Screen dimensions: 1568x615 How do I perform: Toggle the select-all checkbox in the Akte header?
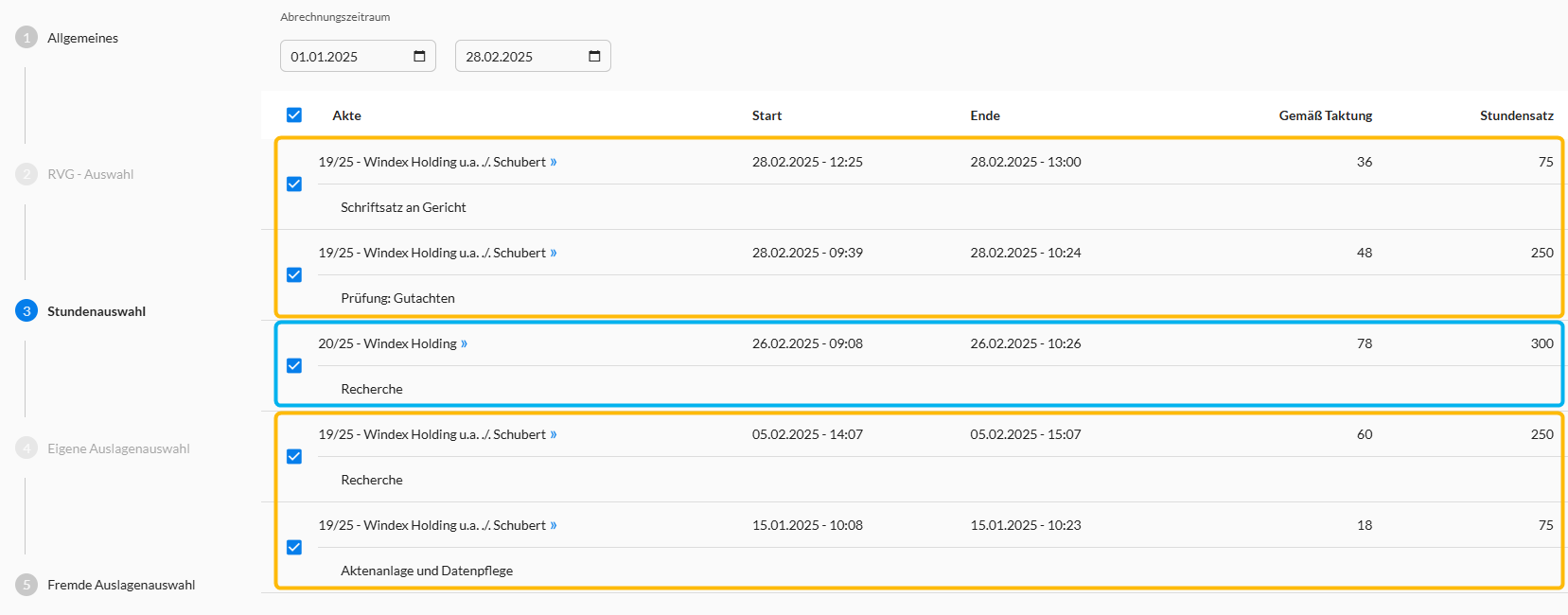(294, 115)
